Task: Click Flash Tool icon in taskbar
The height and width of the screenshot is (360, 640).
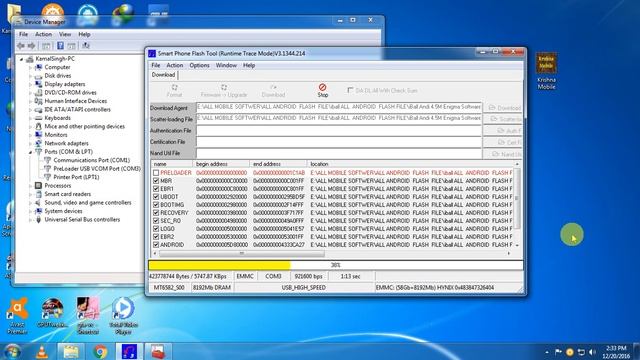Action: [x=129, y=351]
